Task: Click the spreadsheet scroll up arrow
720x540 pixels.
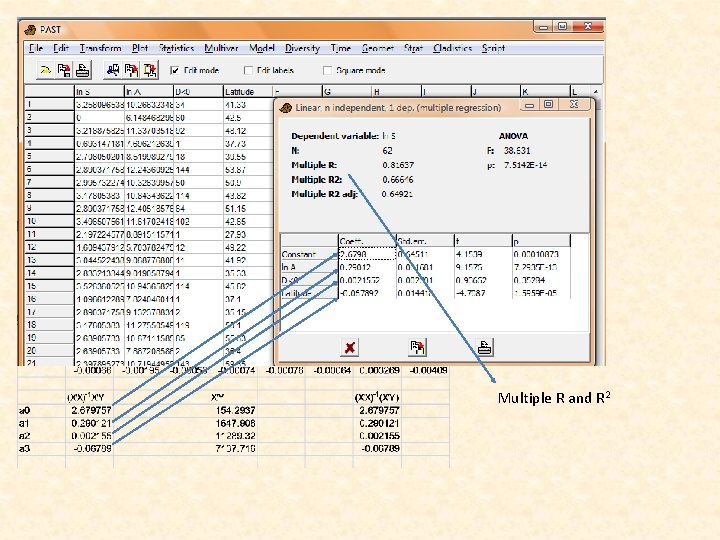Action: [x=596, y=91]
